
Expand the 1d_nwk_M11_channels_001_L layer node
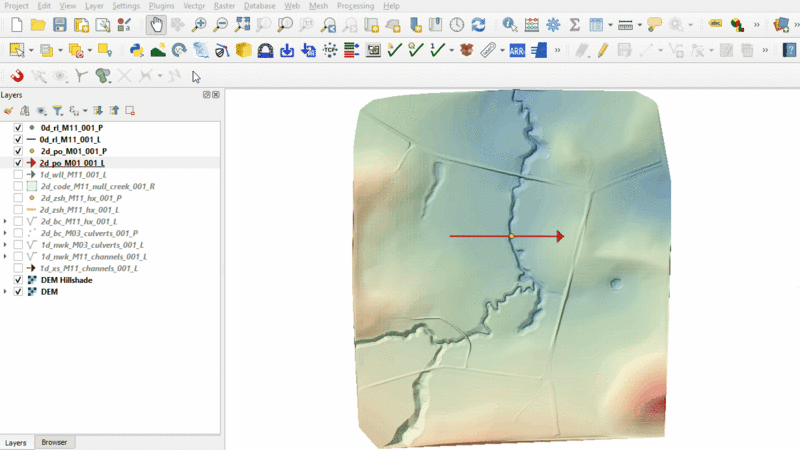pos(6,257)
